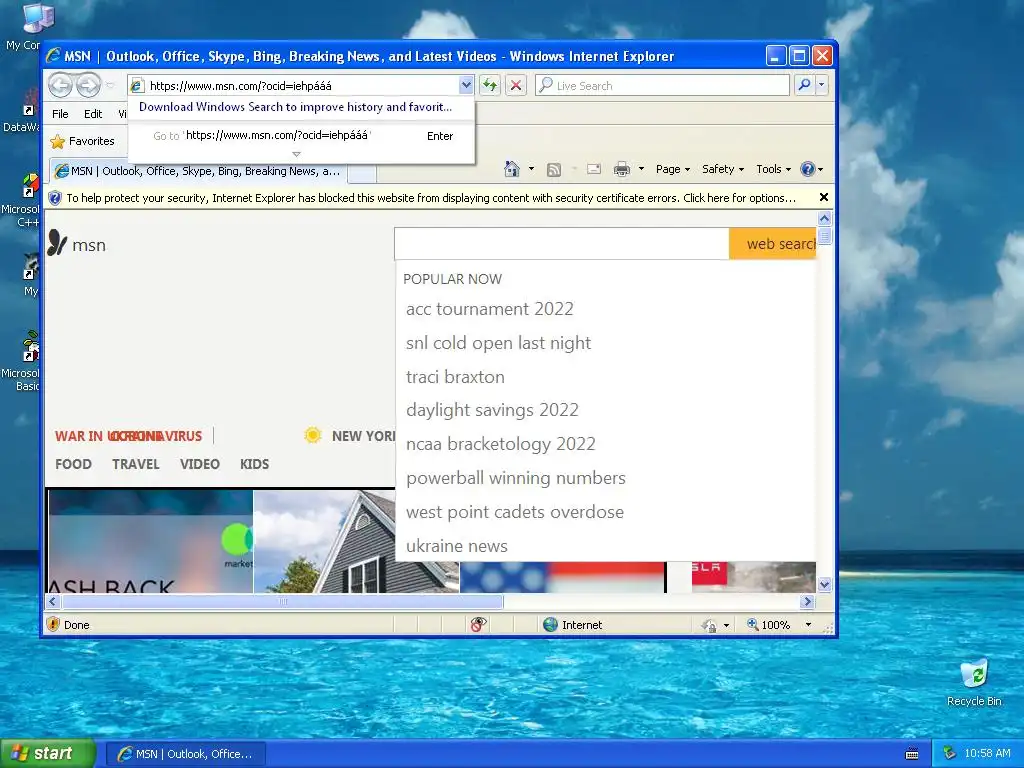The image size is (1024, 768).
Task: Click Download Windows Search suggestion link
Action: [295, 107]
